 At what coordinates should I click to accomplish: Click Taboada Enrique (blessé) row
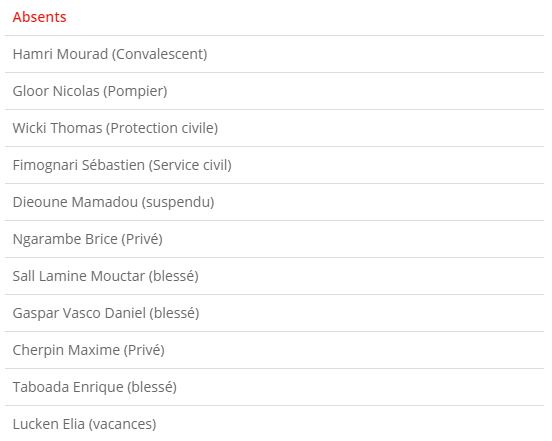(x=274, y=387)
